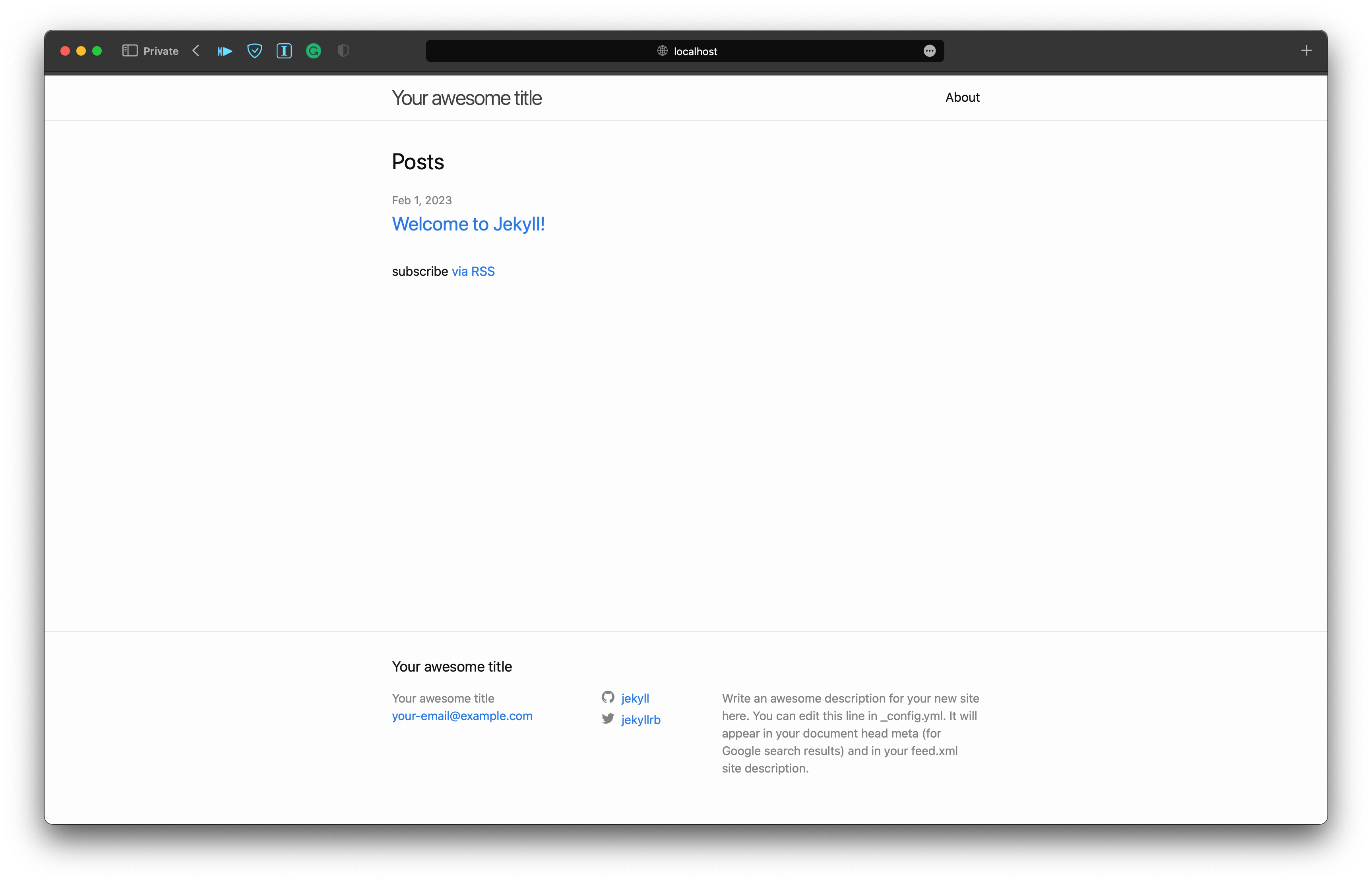
Task: Open the 'Welcome to Jekyll!' post
Action: click(468, 224)
